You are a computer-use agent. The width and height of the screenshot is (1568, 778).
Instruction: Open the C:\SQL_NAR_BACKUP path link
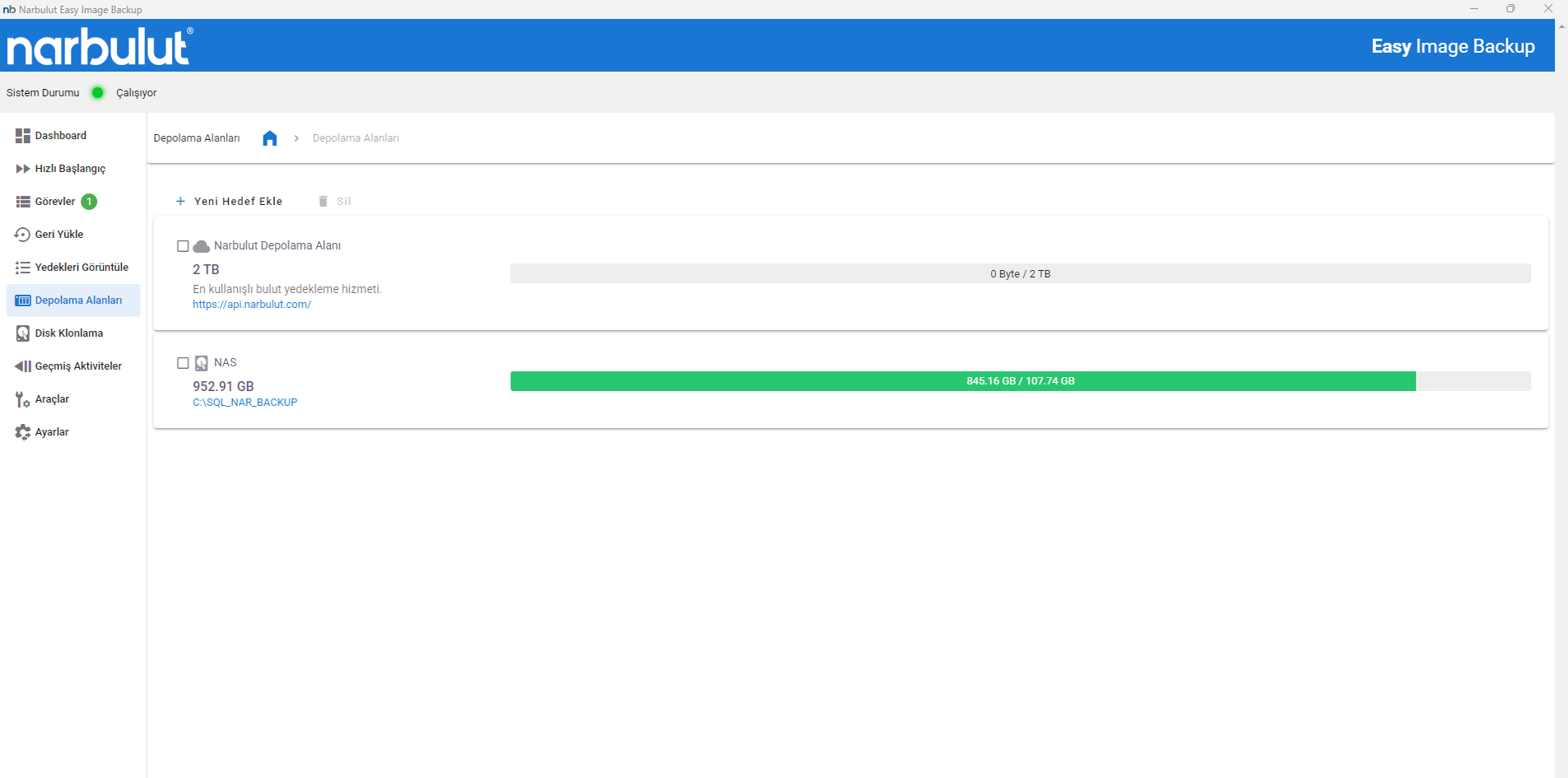tap(244, 403)
